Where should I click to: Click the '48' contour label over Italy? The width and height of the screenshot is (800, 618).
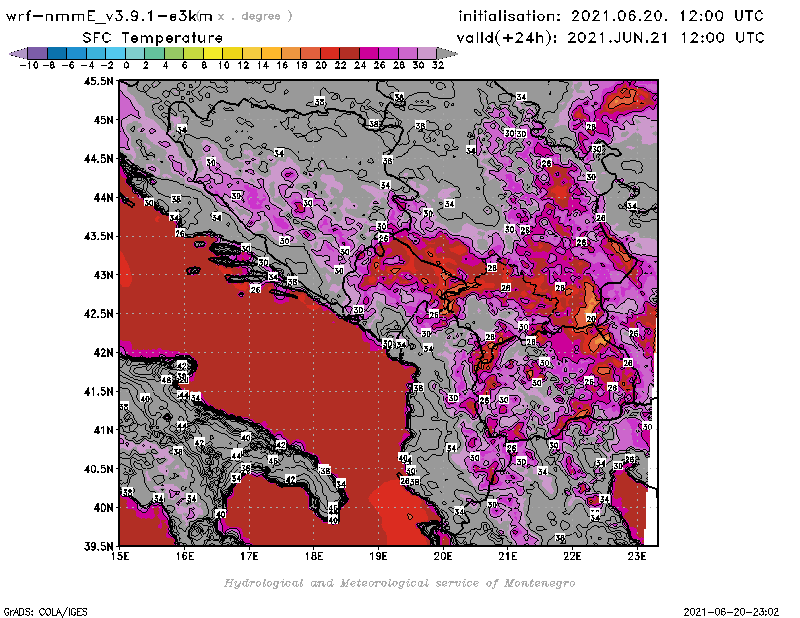(166, 380)
